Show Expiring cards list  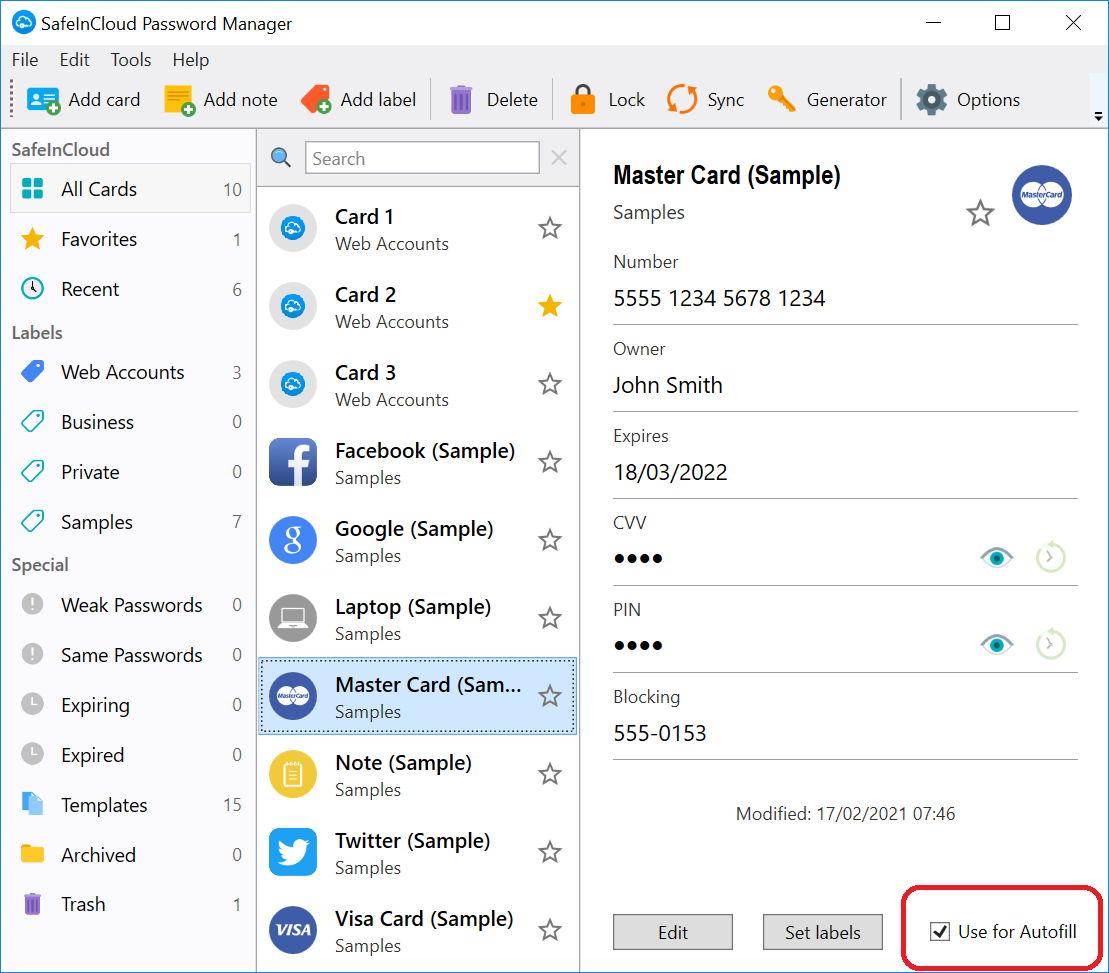pyautogui.click(x=131, y=705)
